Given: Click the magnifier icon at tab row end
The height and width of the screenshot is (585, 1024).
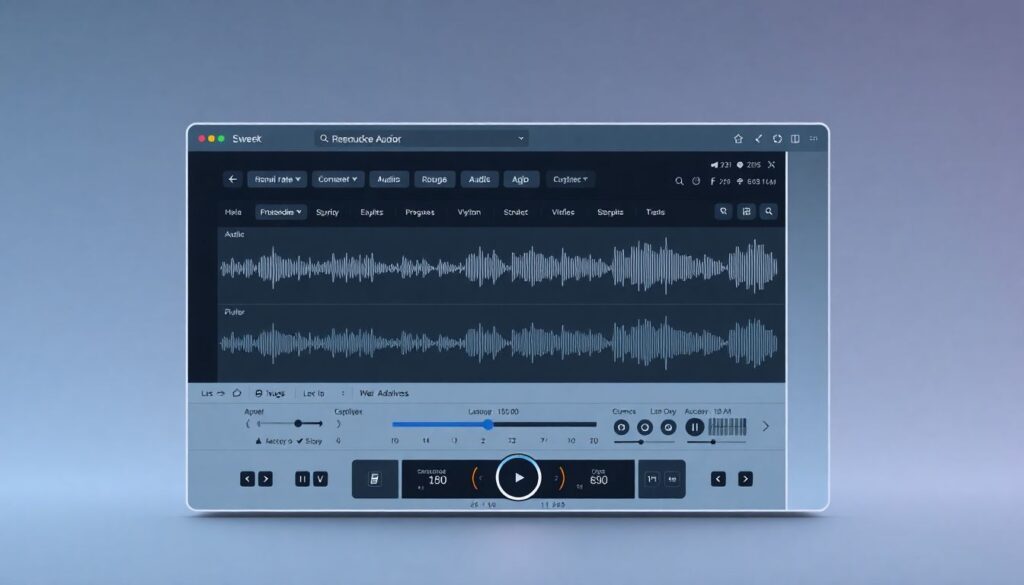Looking at the screenshot, I should (x=768, y=212).
